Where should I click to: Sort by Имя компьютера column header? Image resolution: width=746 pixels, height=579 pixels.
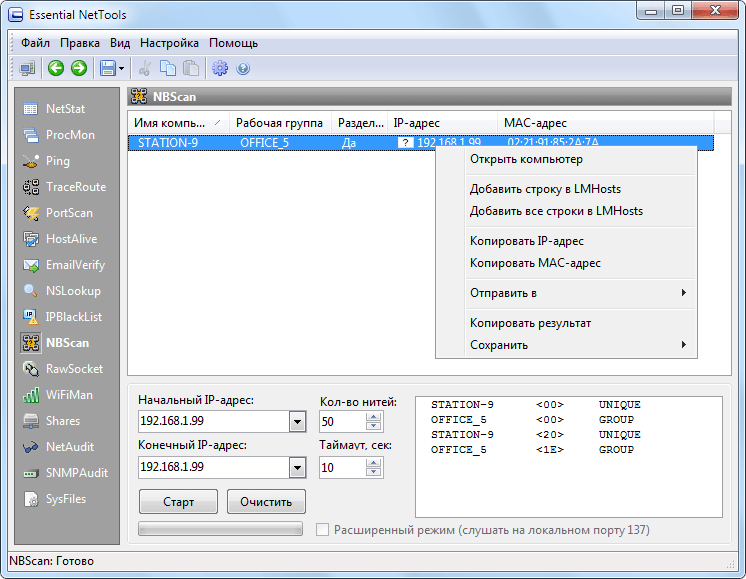[178, 123]
